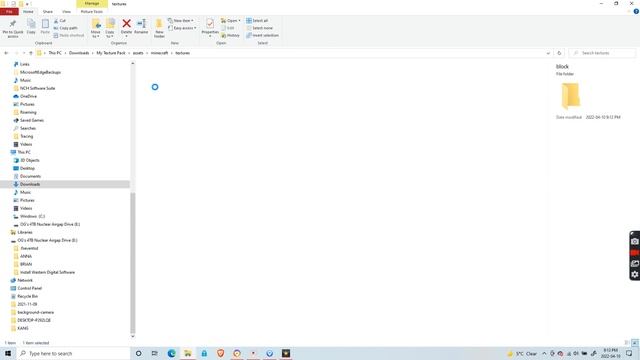Click assets in the address breadcrumb

coord(138,53)
